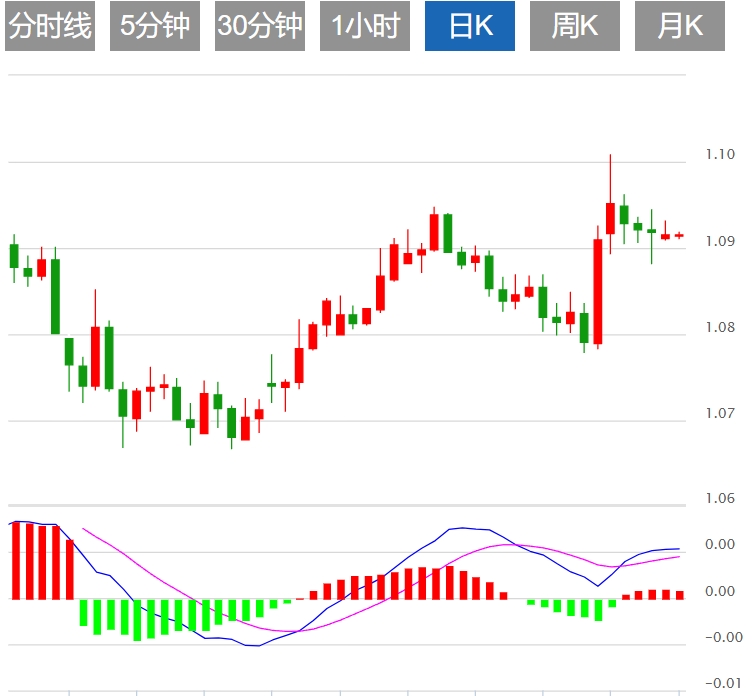
Task: Open the 月K monthly chart
Action: pos(680,26)
